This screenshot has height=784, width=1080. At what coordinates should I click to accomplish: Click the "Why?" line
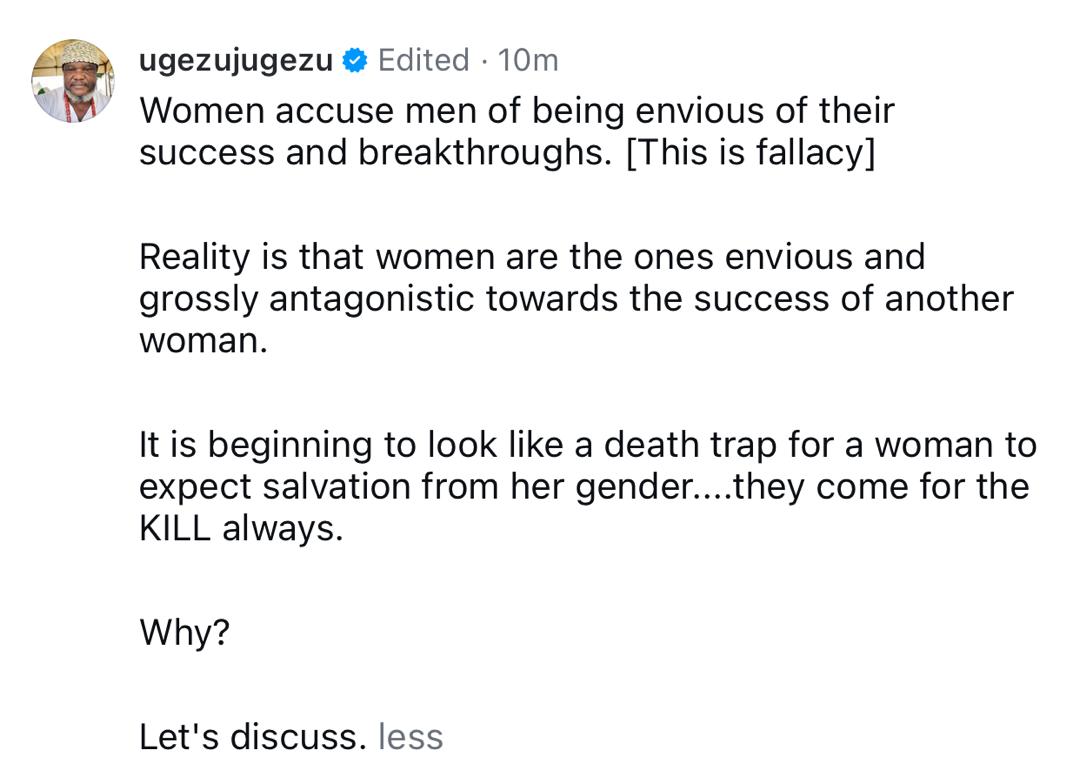point(184,632)
